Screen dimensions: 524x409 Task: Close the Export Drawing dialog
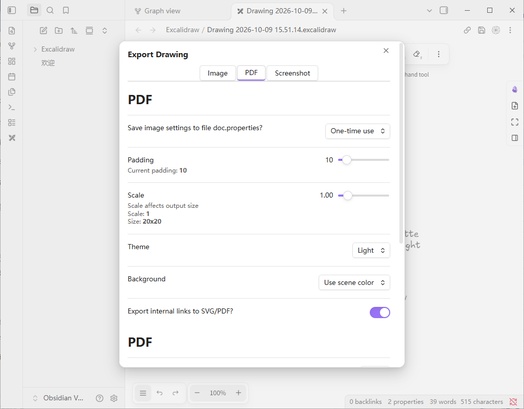386,50
